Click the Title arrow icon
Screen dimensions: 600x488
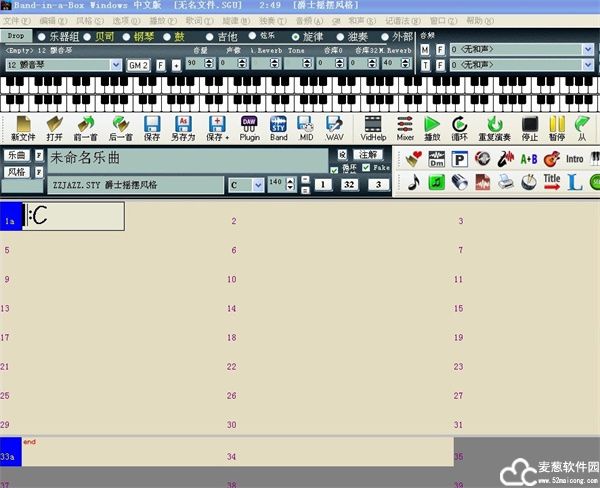coord(552,182)
